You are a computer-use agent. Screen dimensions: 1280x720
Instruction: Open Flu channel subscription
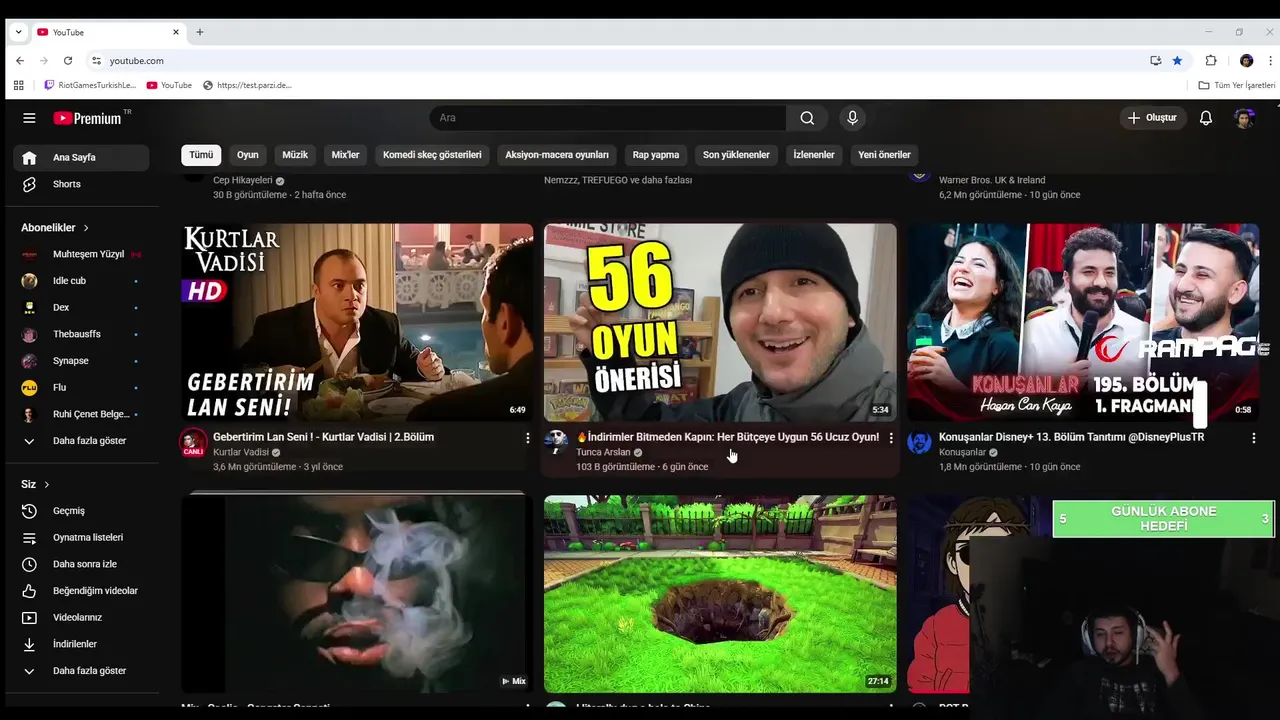click(x=81, y=387)
